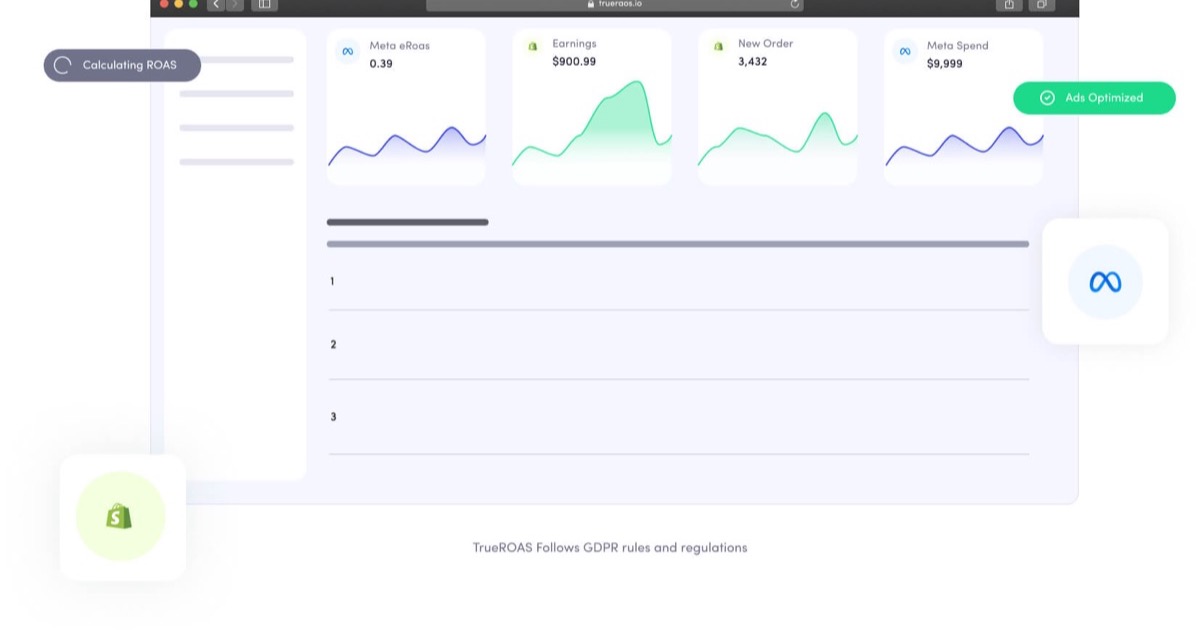The image size is (1200, 630).
Task: Show the browser tab overview
Action: coord(1041,4)
